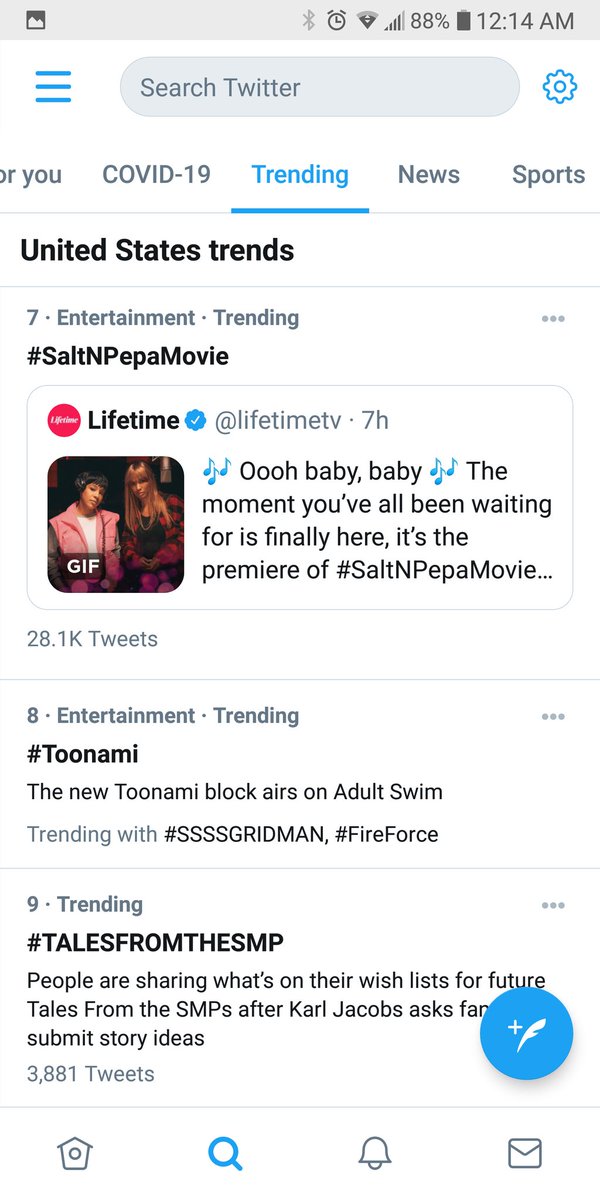Image resolution: width=600 pixels, height=1200 pixels.
Task: Play the Salt-N-Pepa GIF thumbnail
Action: (x=116, y=524)
